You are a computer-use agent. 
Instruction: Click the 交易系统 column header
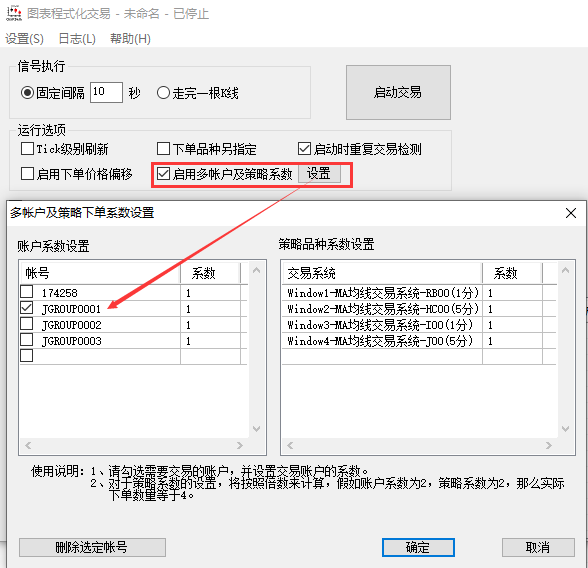coord(382,273)
